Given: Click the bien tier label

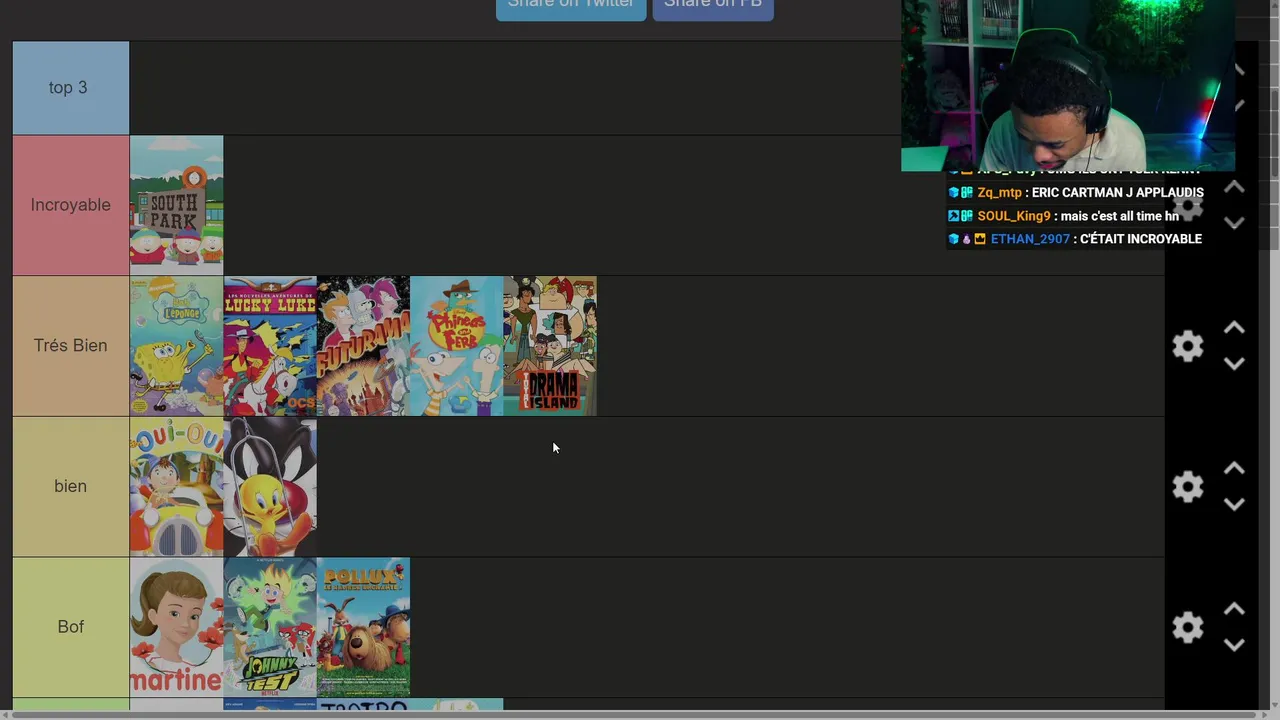Looking at the screenshot, I should [71, 487].
